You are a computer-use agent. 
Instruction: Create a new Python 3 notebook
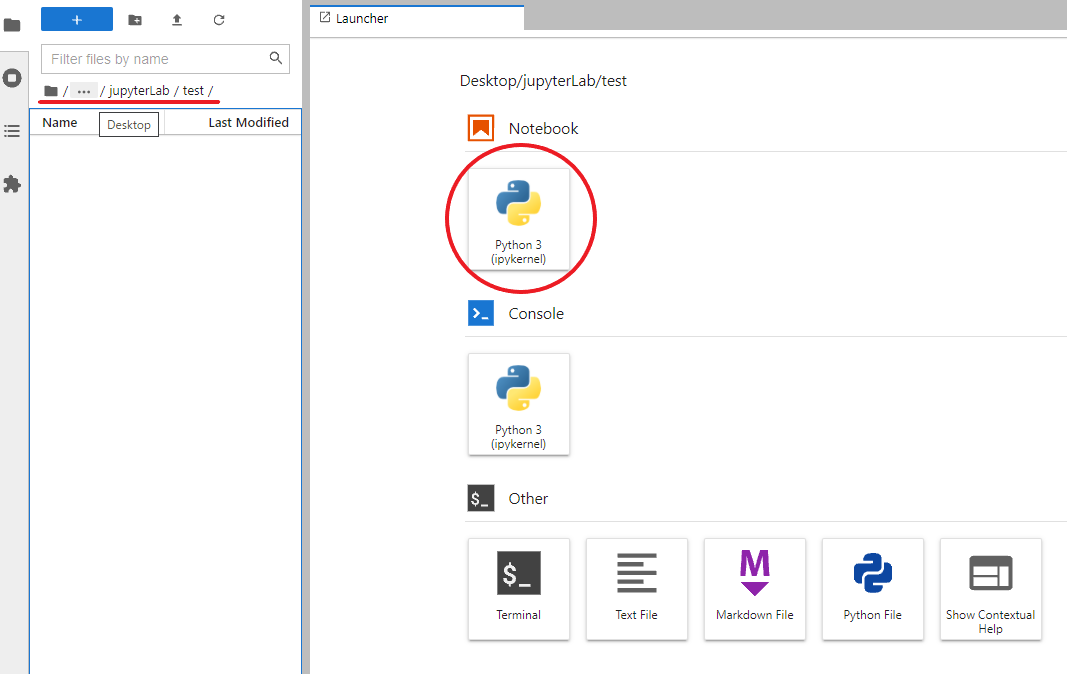tap(519, 218)
